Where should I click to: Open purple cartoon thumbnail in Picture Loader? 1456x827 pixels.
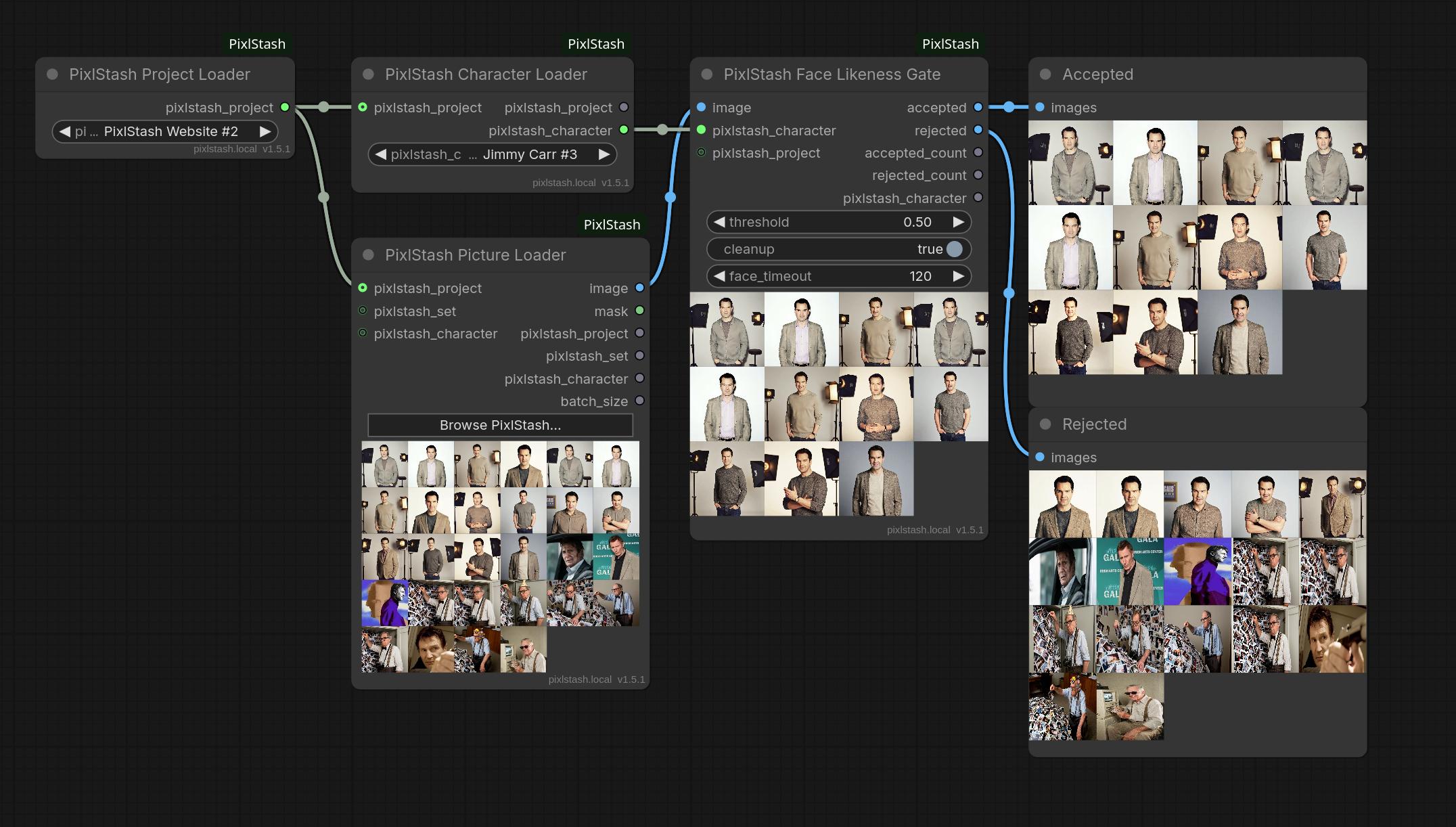click(384, 602)
